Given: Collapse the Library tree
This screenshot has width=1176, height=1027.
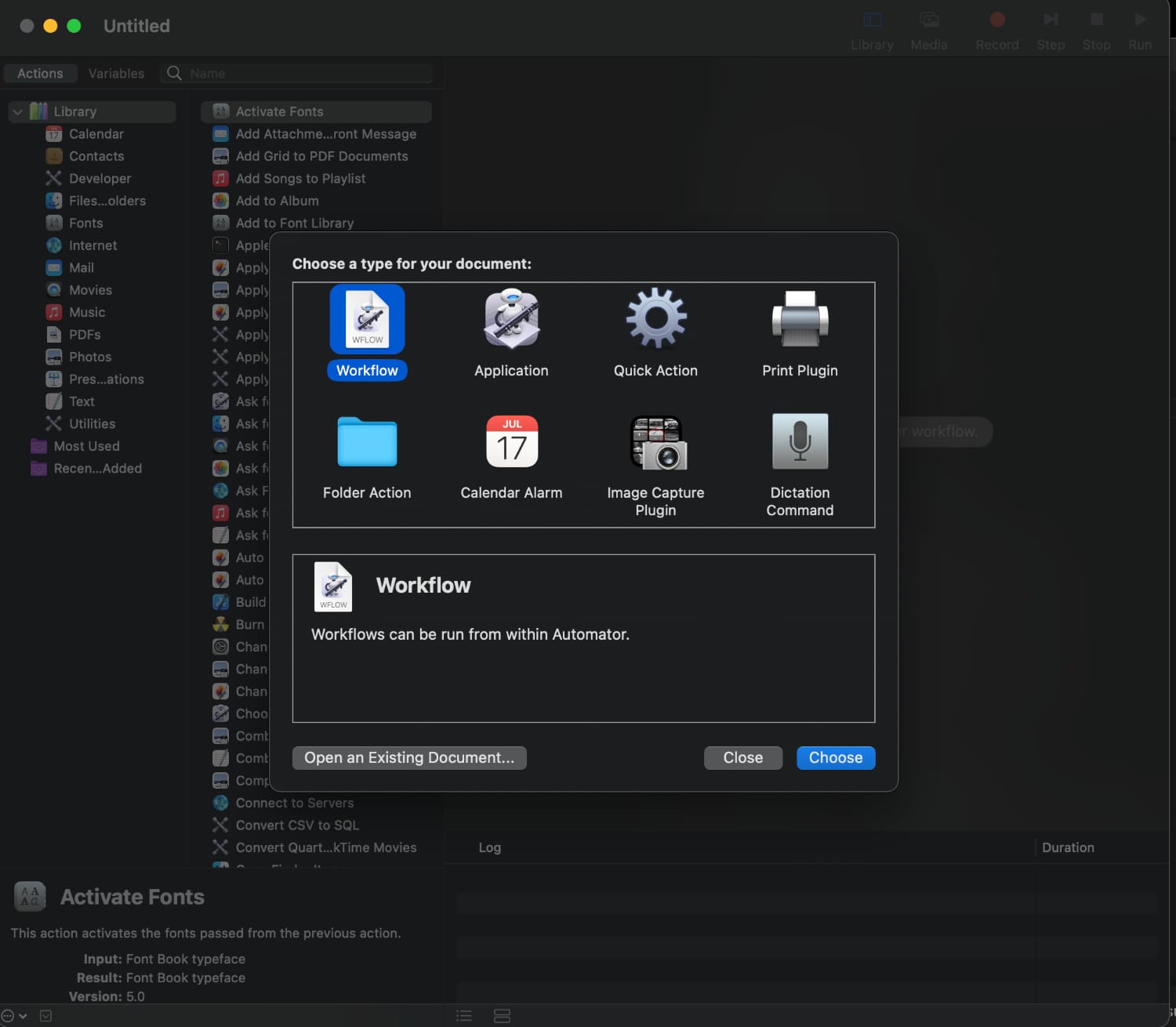Looking at the screenshot, I should pos(17,112).
